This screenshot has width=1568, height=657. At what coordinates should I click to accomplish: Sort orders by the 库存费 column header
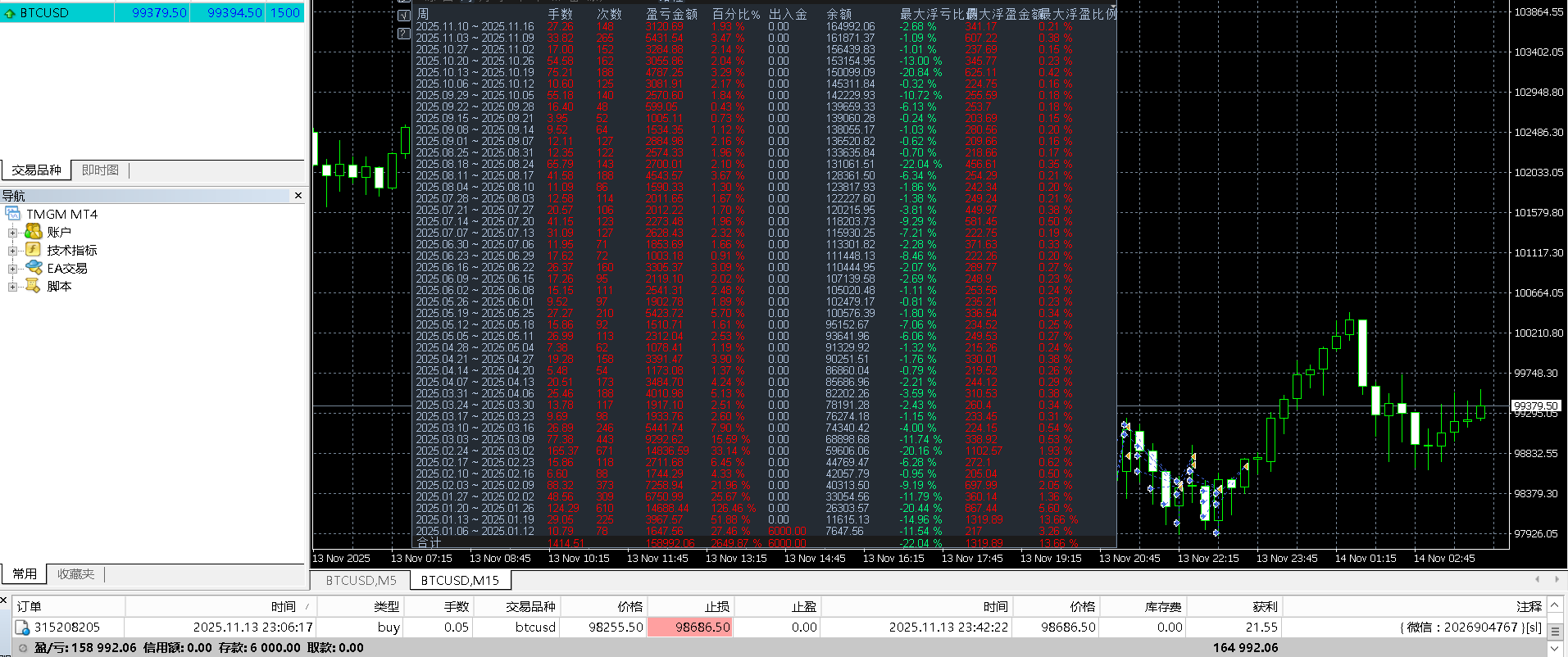click(1143, 606)
